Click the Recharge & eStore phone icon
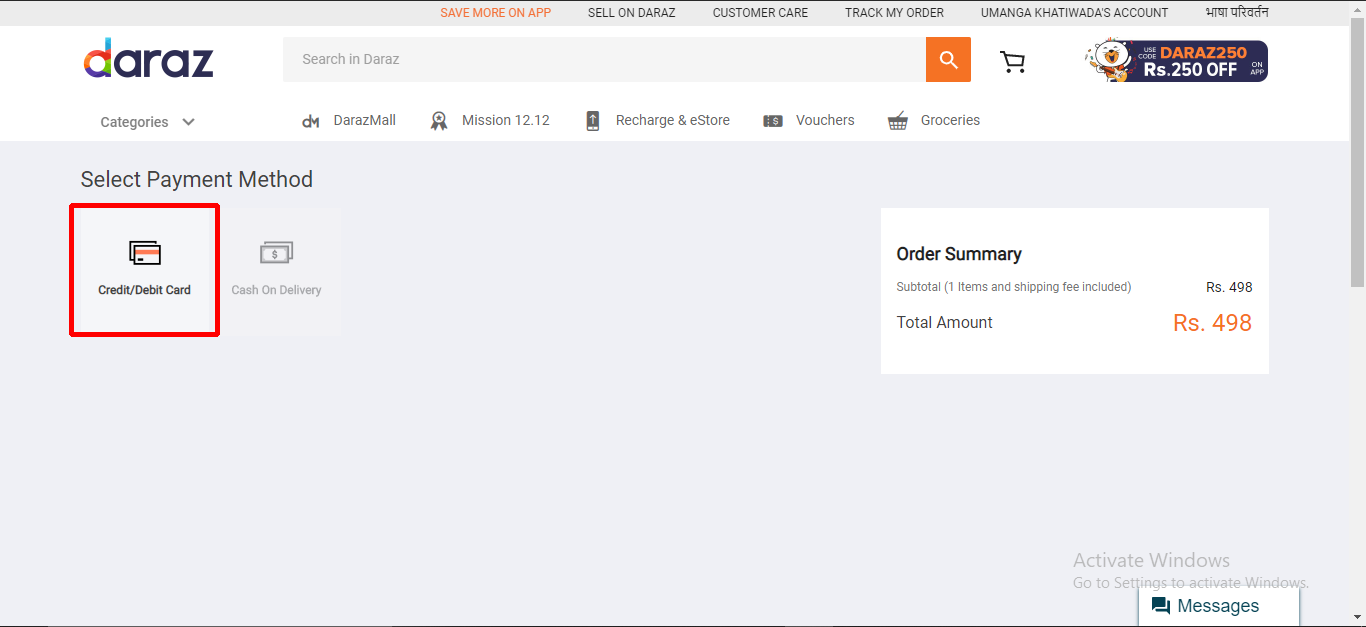Screen dimensions: 1366x627 (592, 121)
